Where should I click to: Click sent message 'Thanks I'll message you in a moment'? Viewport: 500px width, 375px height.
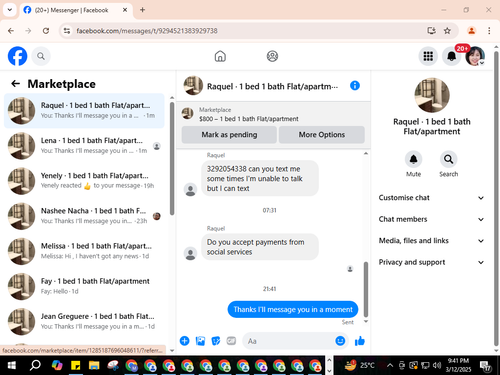click(x=293, y=309)
